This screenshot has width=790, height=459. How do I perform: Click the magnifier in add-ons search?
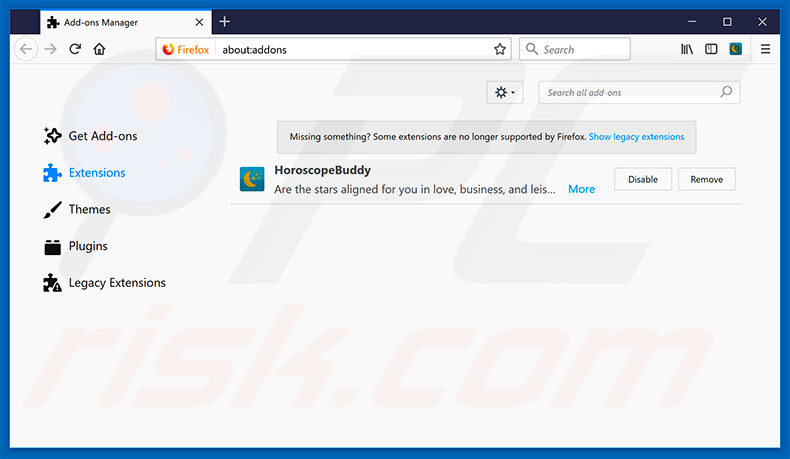coord(726,92)
